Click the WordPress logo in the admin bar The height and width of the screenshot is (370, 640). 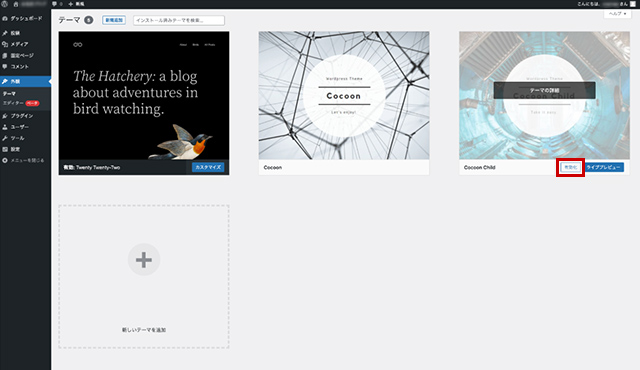[x=5, y=4]
